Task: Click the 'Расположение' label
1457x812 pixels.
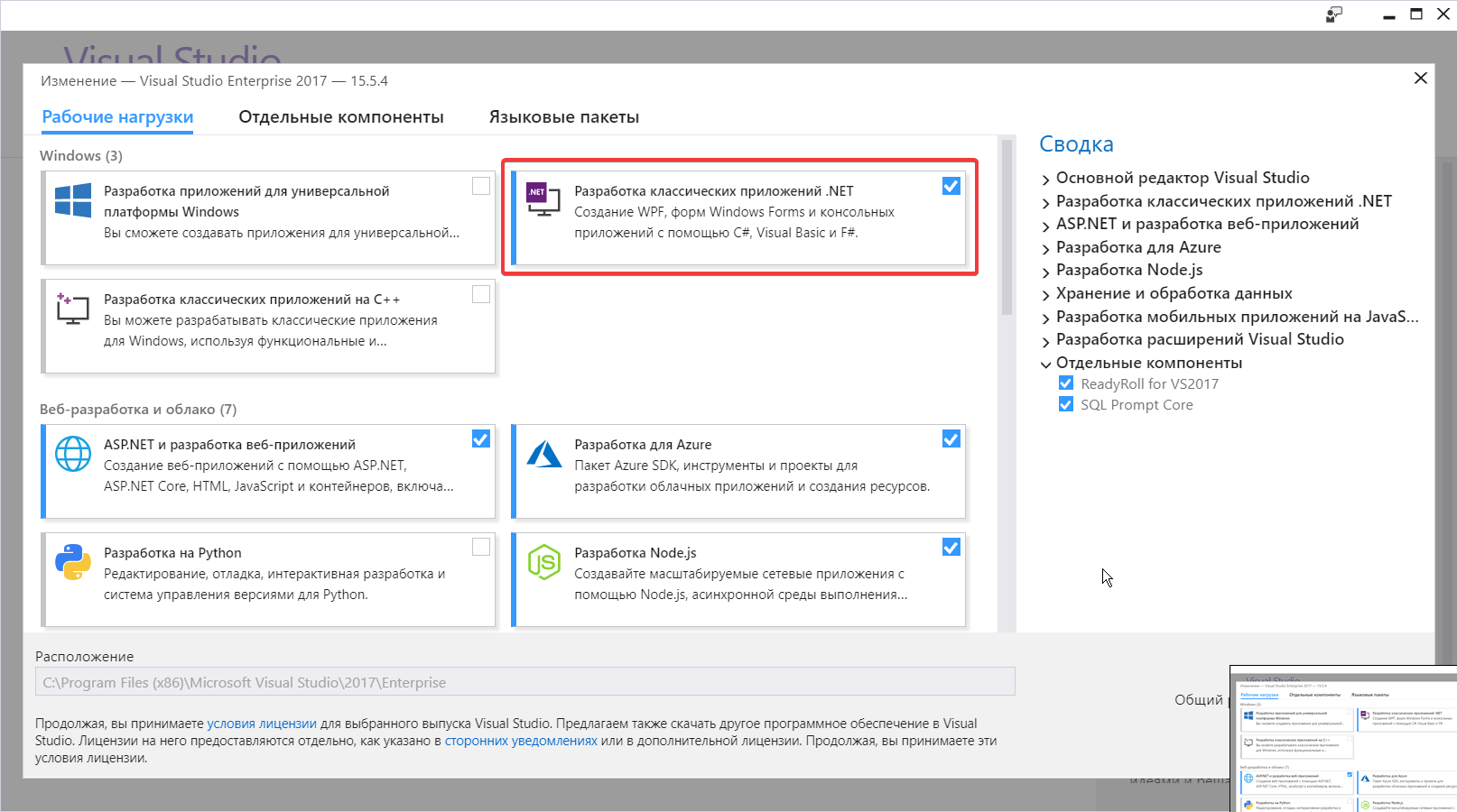Action: 84,657
